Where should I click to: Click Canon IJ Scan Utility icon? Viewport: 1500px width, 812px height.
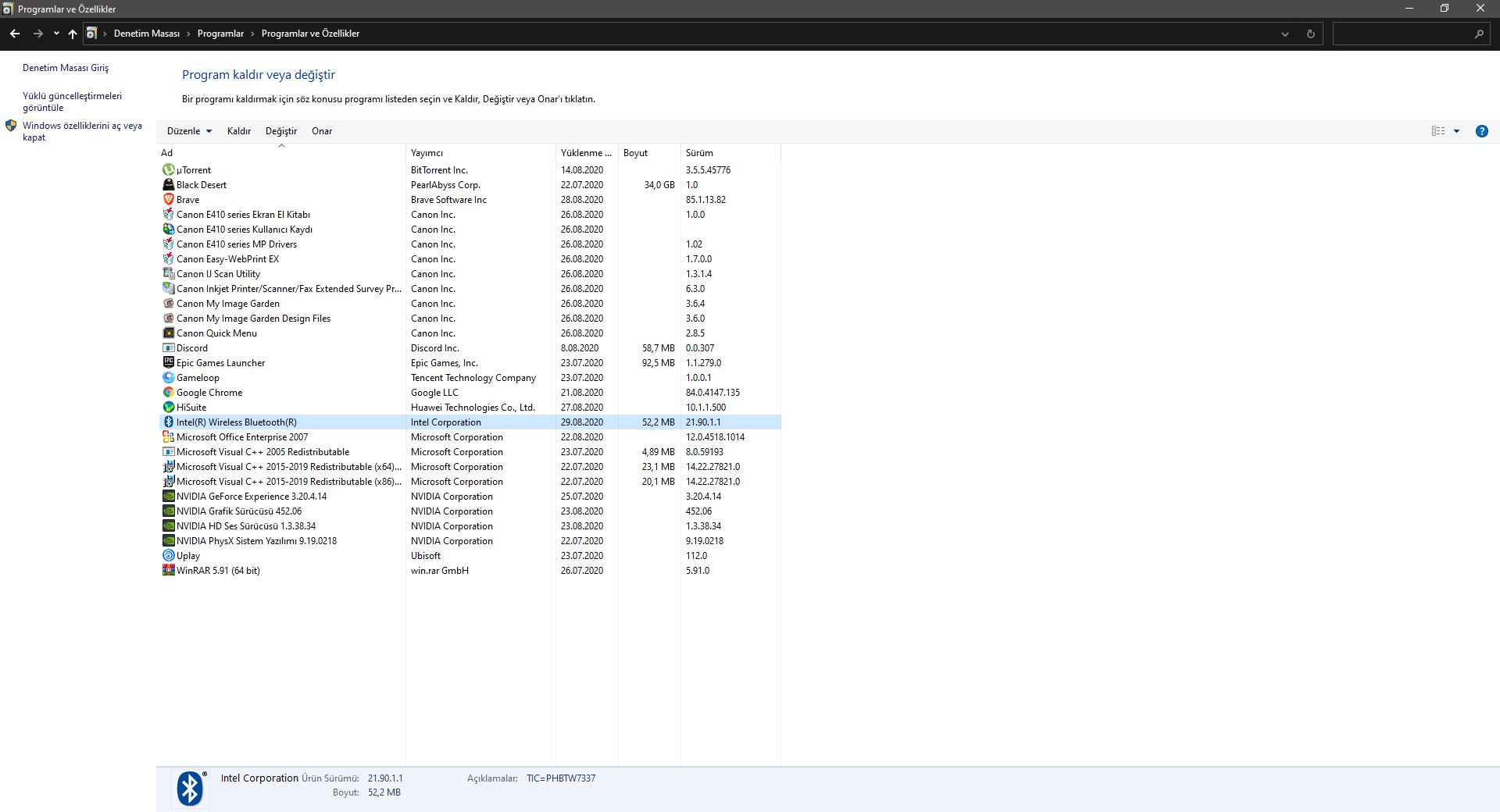tap(168, 273)
